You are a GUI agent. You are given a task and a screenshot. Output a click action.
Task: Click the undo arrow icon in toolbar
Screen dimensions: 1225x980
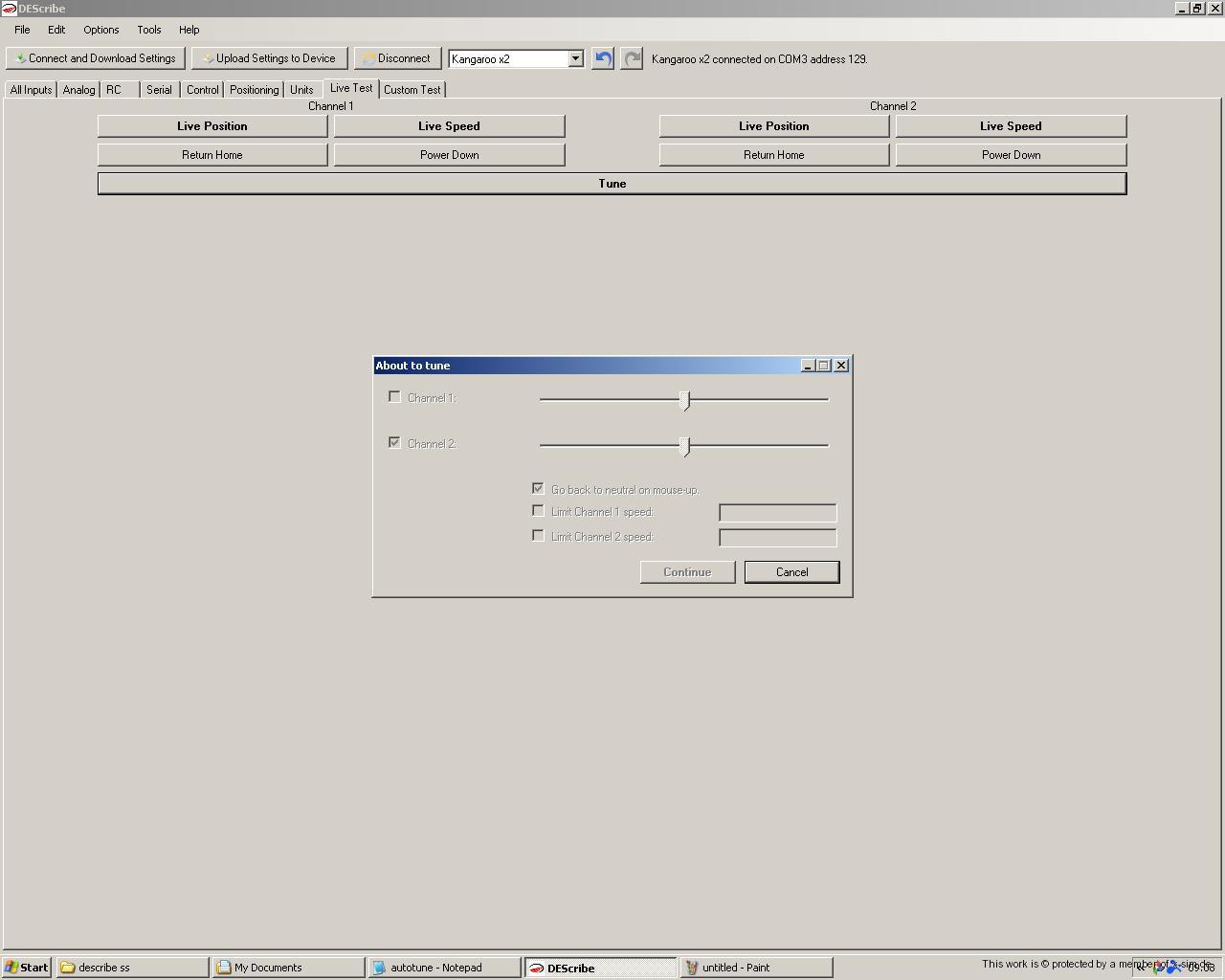(603, 58)
